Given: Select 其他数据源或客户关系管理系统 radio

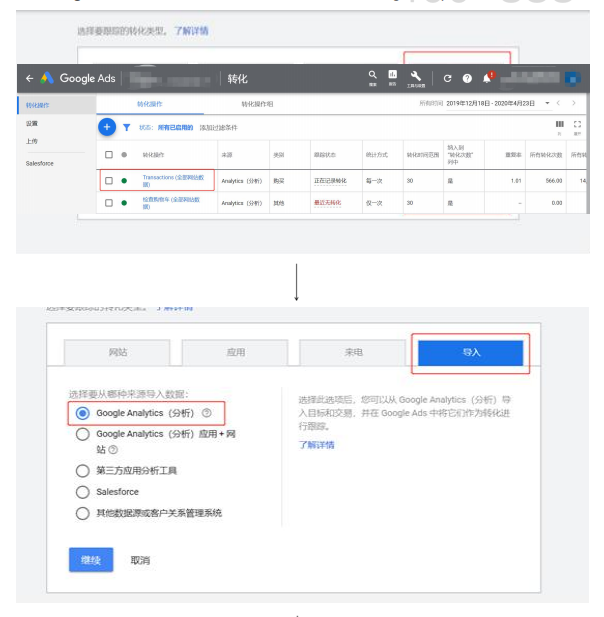Looking at the screenshot, I should coord(83,513).
